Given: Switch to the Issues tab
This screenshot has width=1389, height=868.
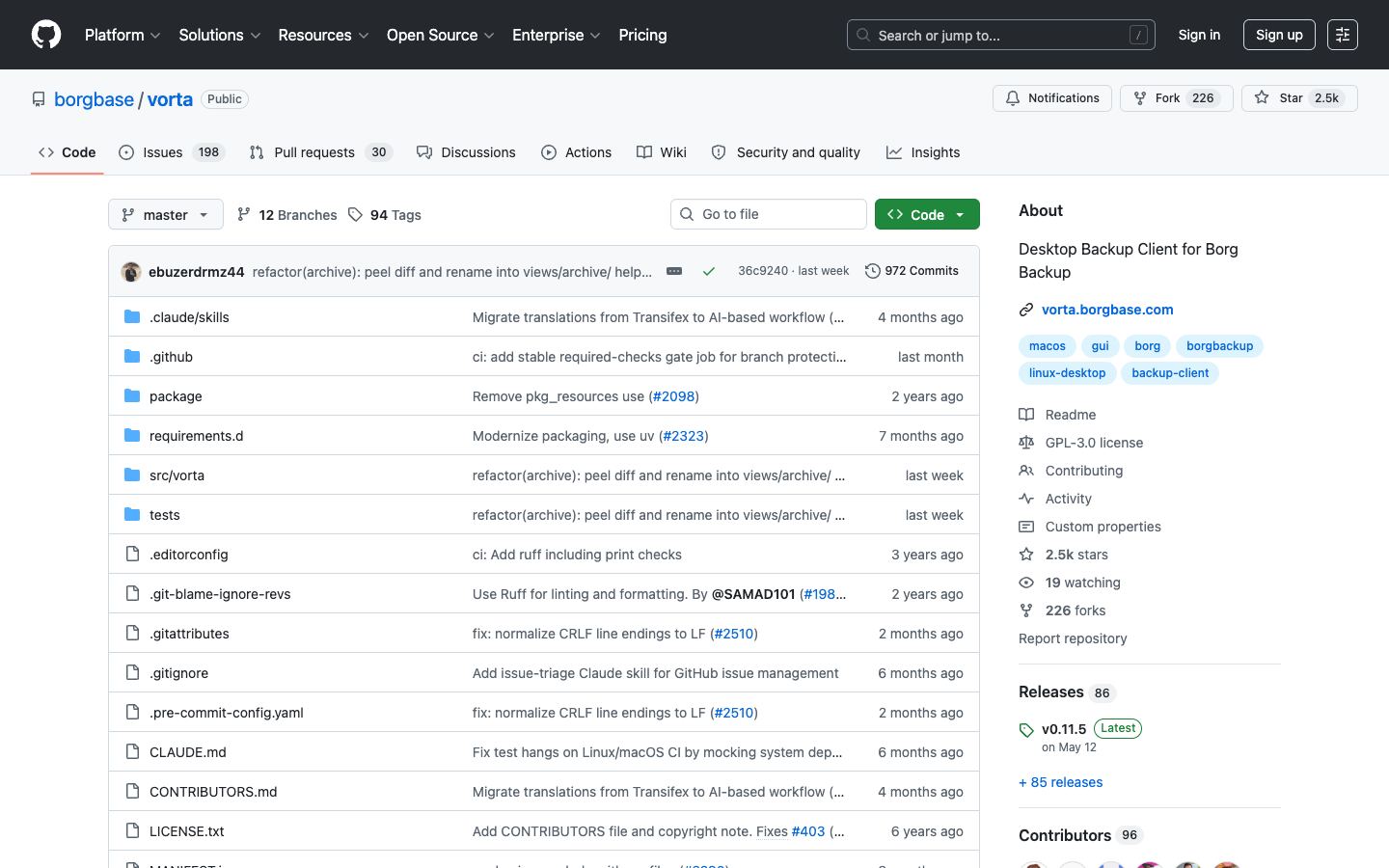Looking at the screenshot, I should (172, 152).
